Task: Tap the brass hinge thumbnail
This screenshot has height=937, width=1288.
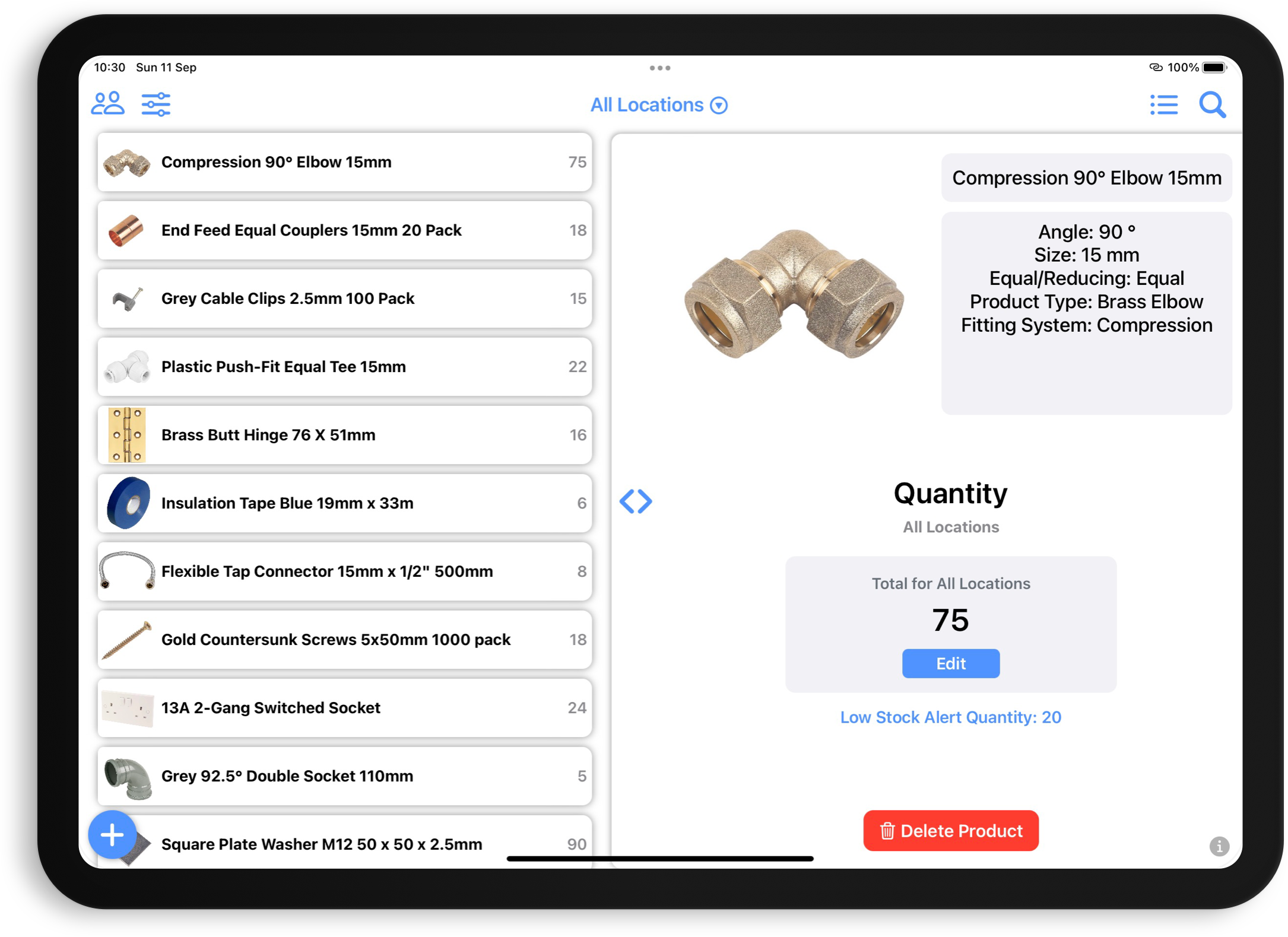Action: (127, 435)
